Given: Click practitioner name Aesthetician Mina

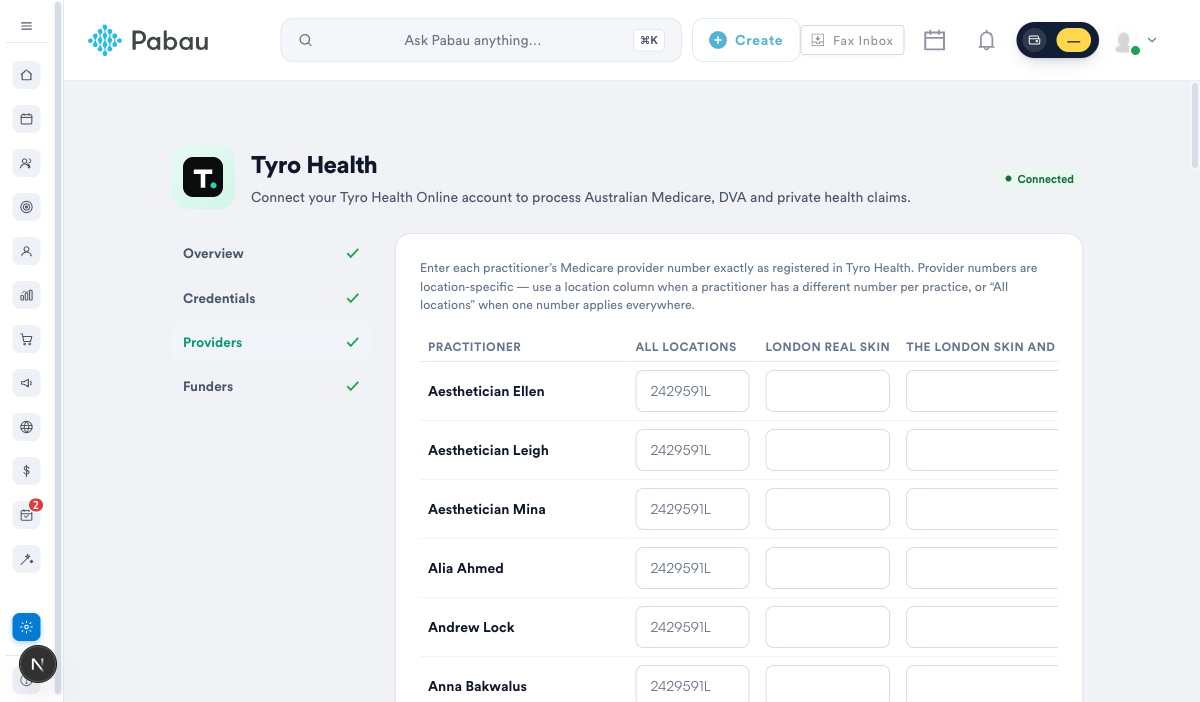Looking at the screenshot, I should [x=487, y=509].
